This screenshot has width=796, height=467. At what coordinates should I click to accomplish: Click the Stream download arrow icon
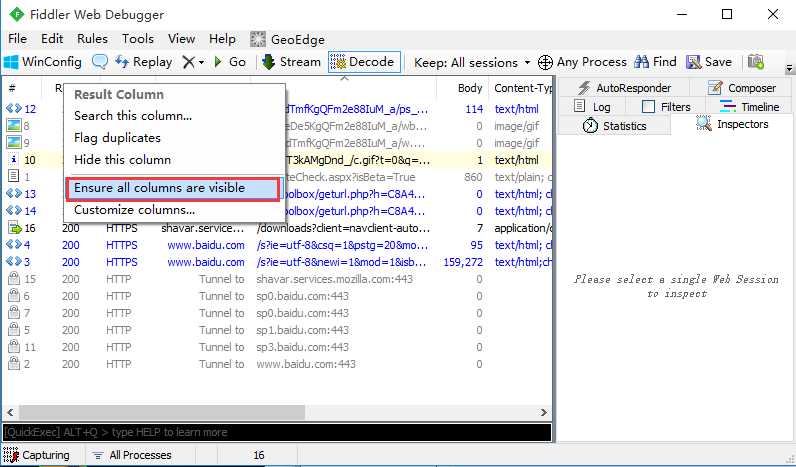point(269,62)
